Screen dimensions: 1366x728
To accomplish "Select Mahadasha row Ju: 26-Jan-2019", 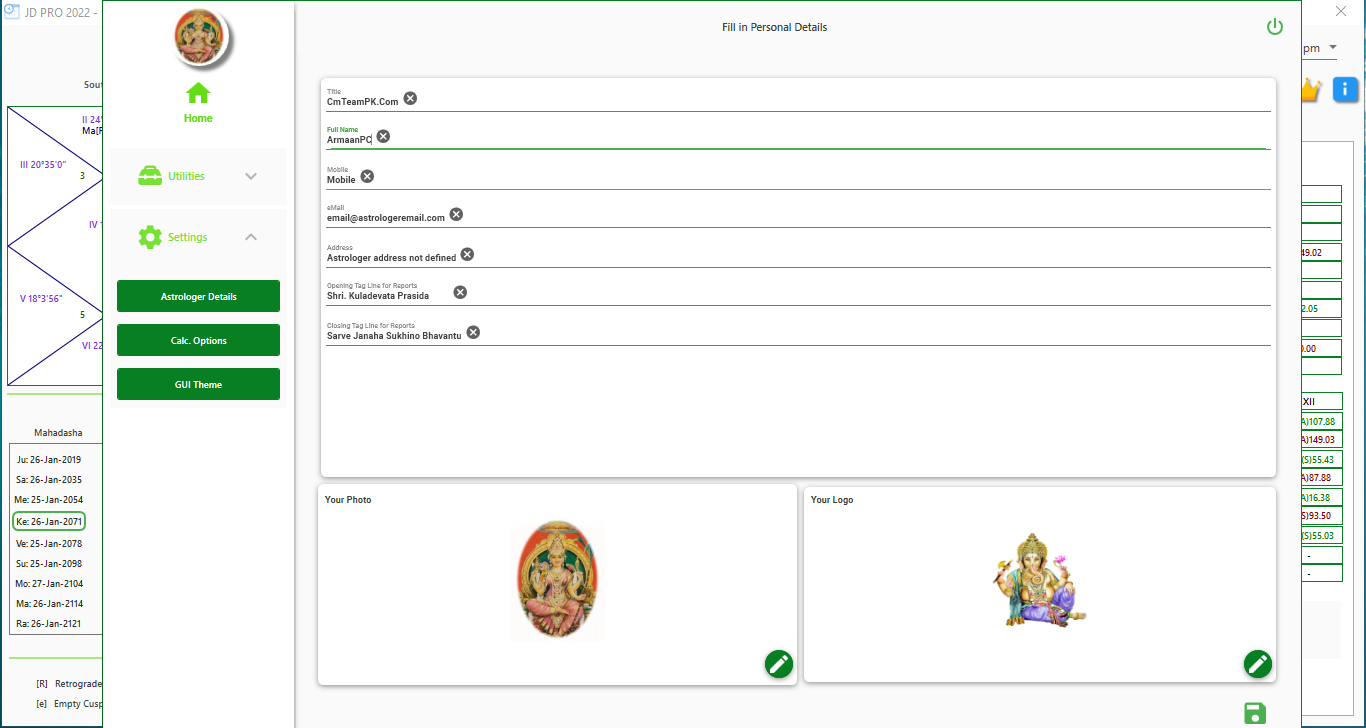I will tap(49, 460).
